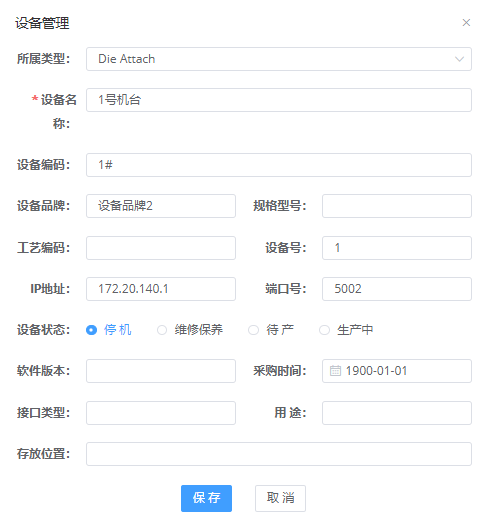Focus the empty 规格型号 field
The height and width of the screenshot is (532, 483).
397,206
